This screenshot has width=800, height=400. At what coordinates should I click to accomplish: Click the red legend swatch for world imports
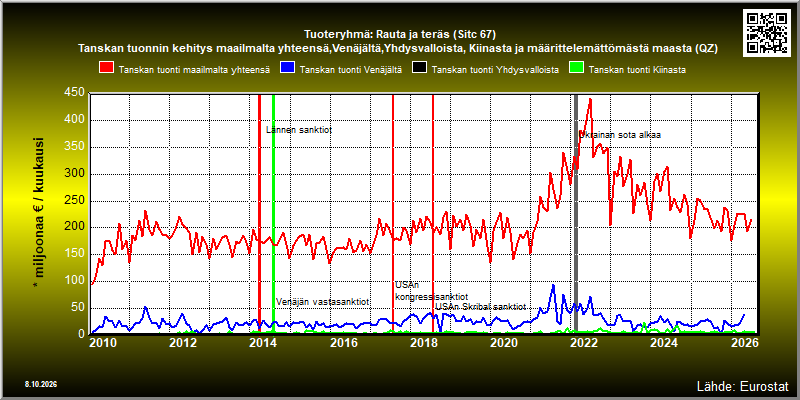pos(106,68)
